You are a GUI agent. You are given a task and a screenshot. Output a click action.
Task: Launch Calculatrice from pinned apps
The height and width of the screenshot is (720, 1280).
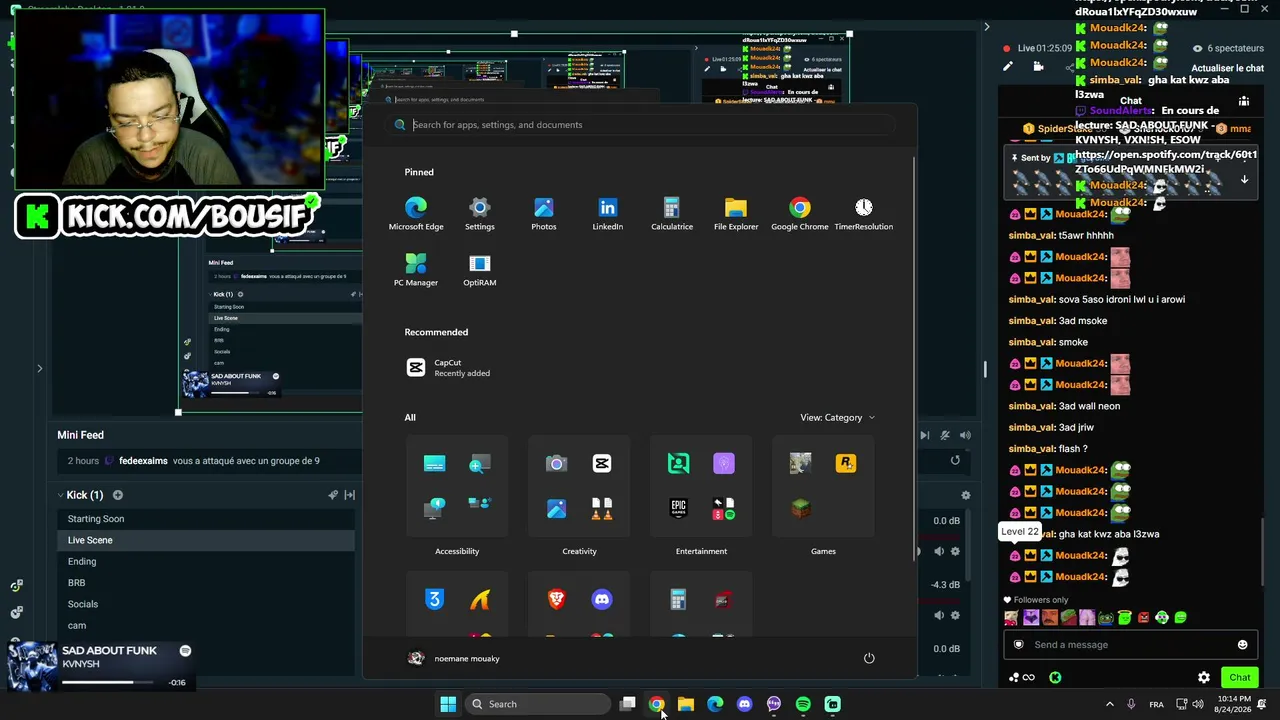click(672, 214)
